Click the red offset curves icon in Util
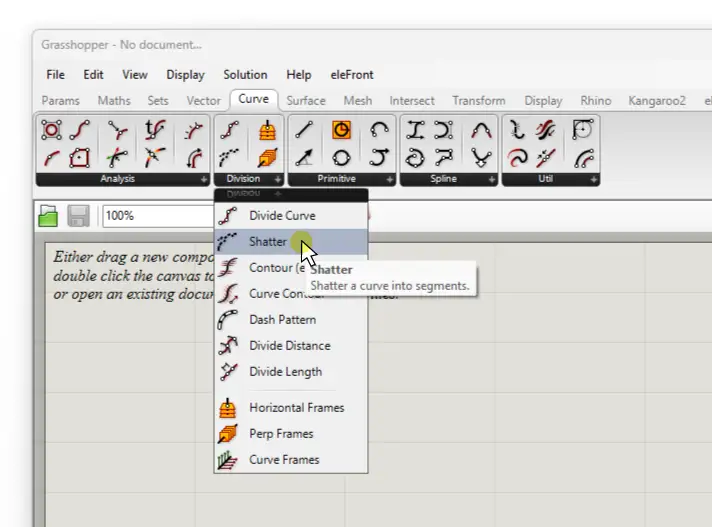712x527 pixels. 545,130
